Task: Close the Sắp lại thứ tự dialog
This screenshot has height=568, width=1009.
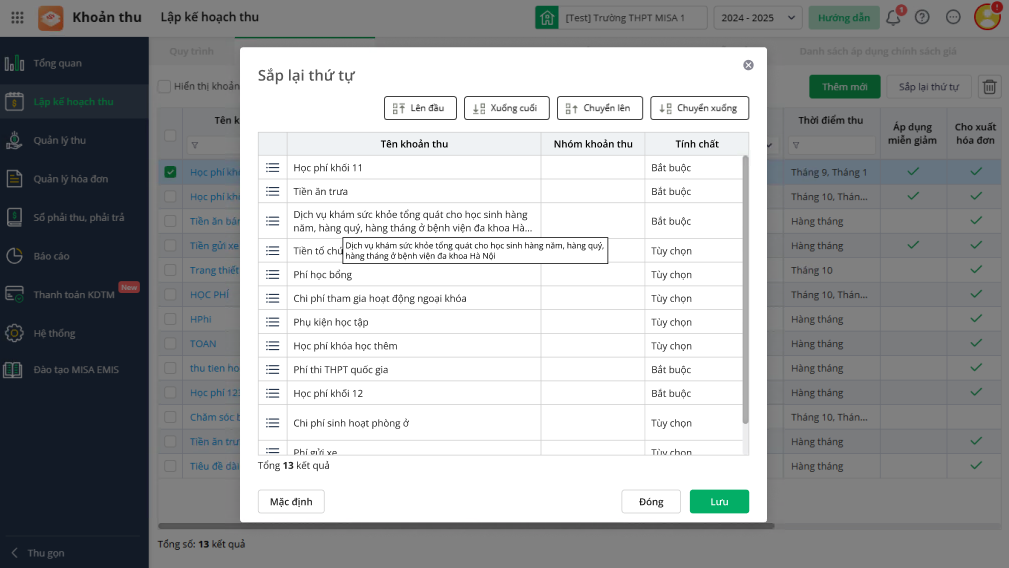Action: 748,65
